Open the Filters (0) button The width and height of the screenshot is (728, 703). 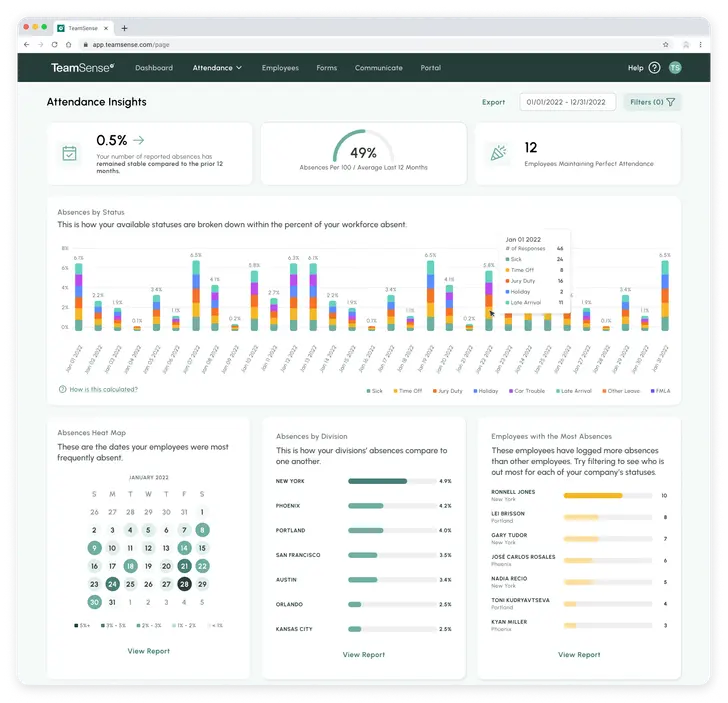pyautogui.click(x=652, y=102)
